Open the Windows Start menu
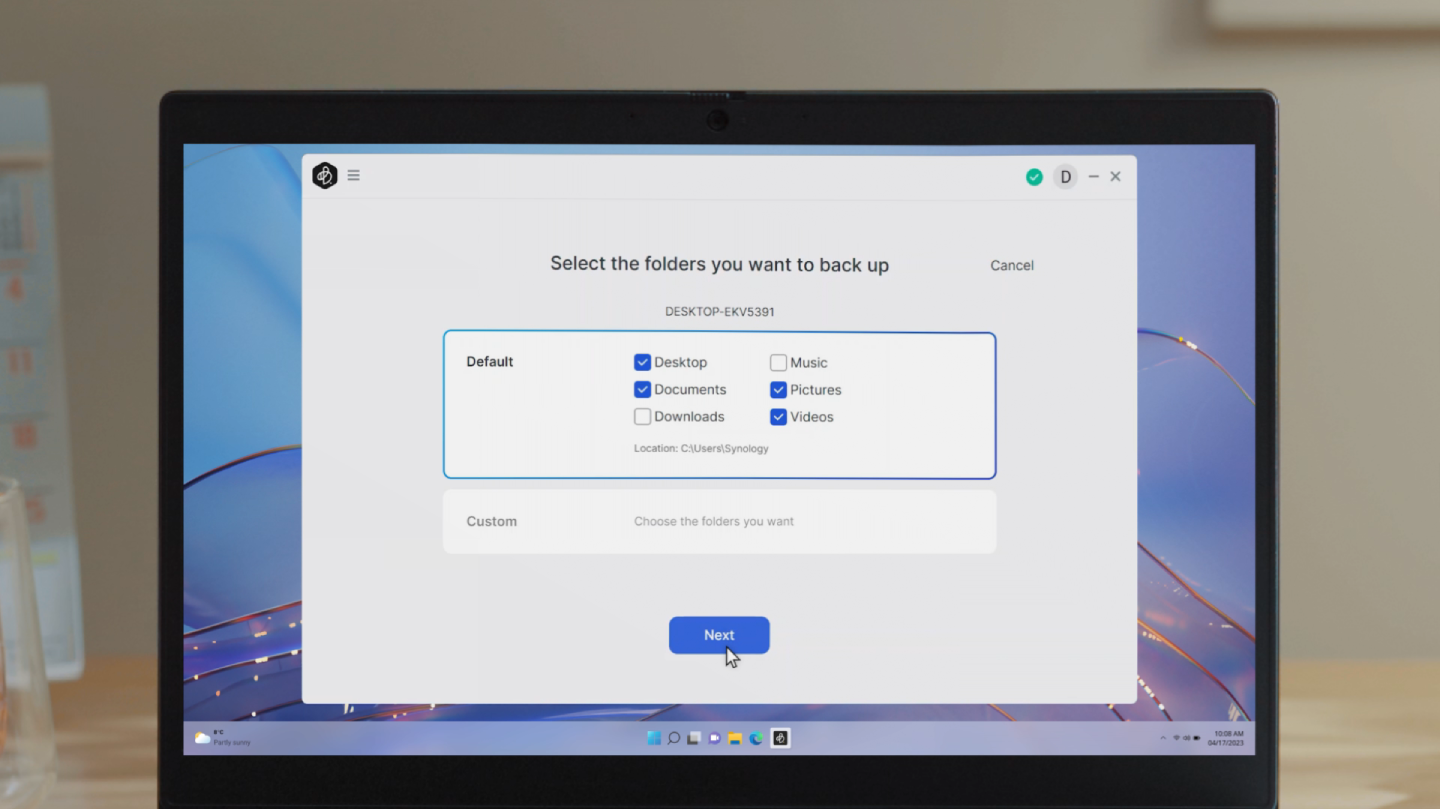The image size is (1440, 809). (654, 738)
